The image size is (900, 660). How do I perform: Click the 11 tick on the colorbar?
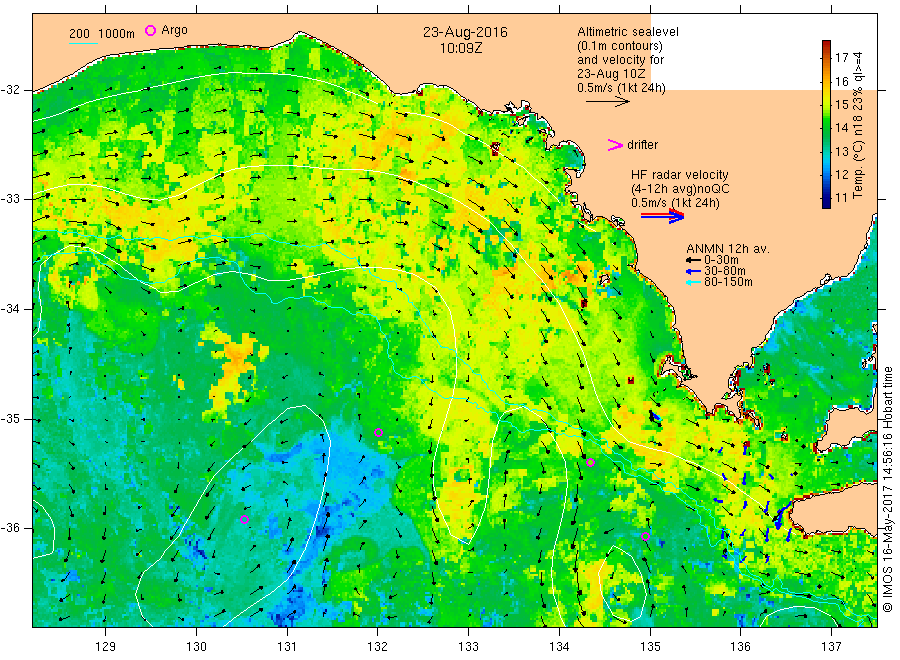pos(841,198)
